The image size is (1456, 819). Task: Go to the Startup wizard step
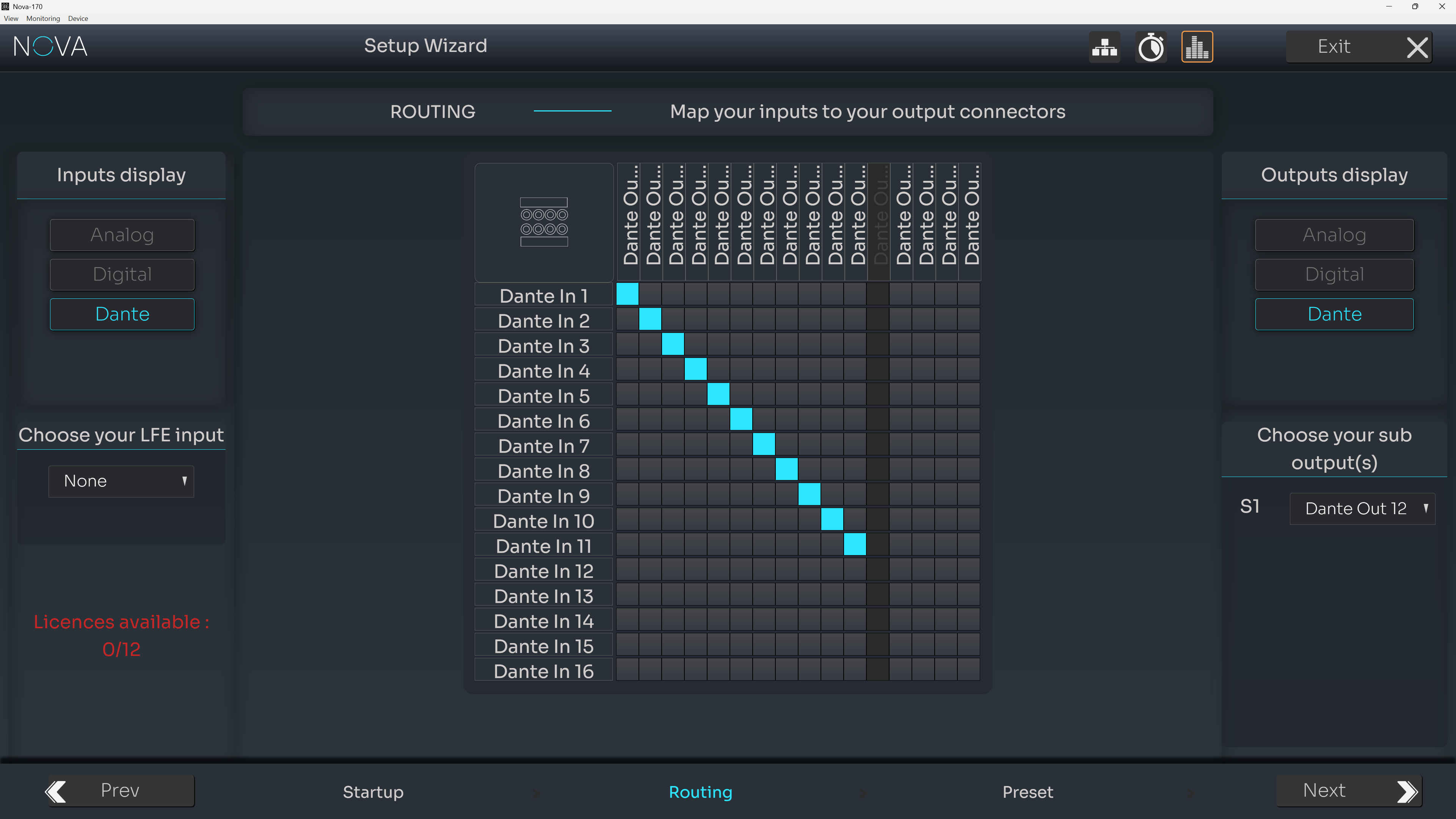click(x=373, y=792)
